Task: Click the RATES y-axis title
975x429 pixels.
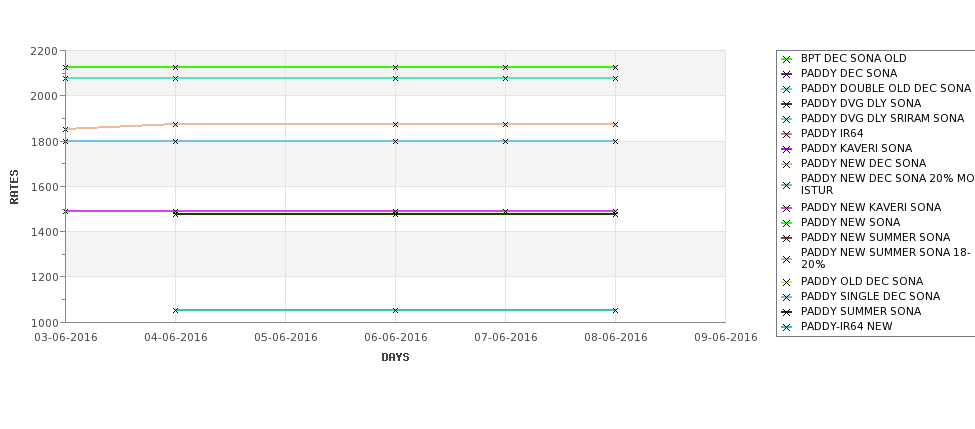Action: (x=14, y=187)
